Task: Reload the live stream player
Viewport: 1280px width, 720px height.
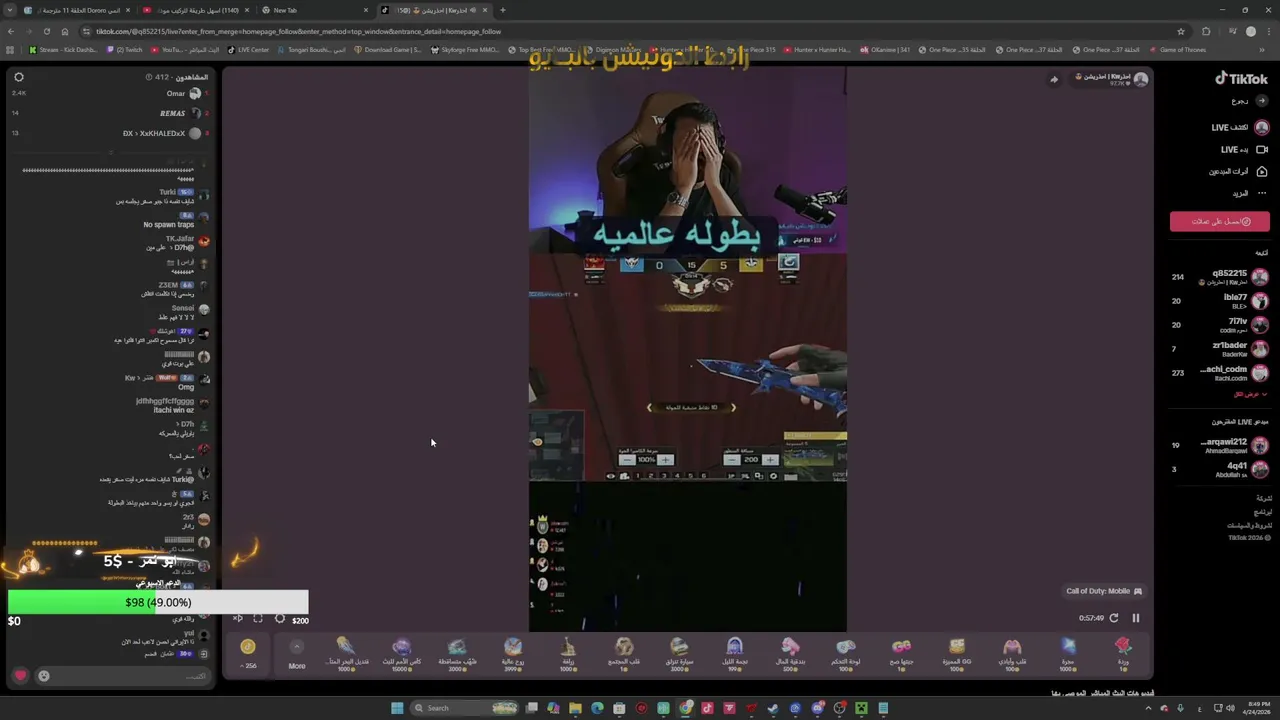Action: (1113, 618)
